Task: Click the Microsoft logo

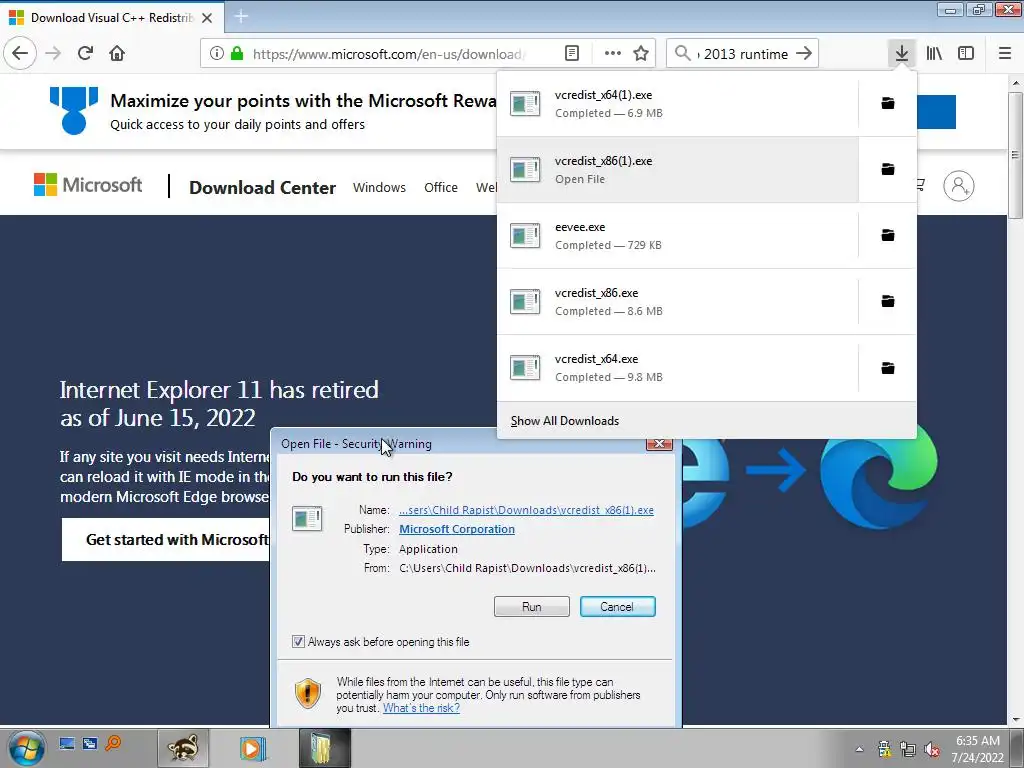Action: coord(88,185)
